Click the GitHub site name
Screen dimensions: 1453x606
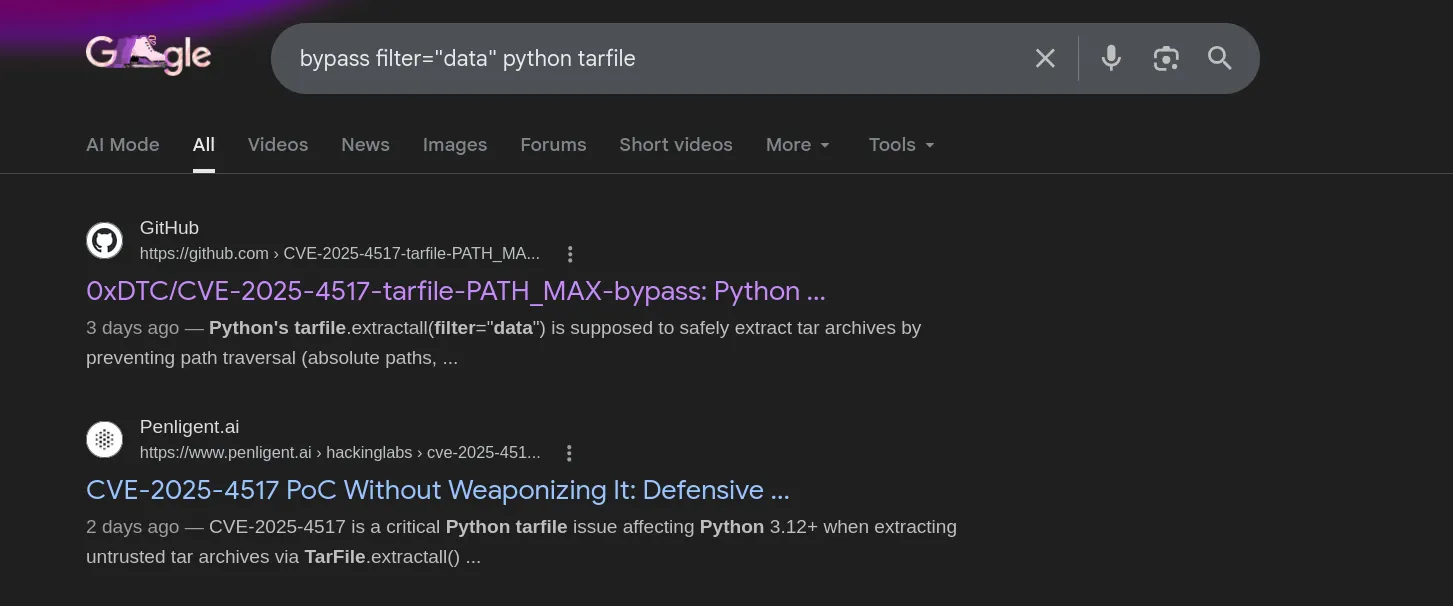coord(169,228)
